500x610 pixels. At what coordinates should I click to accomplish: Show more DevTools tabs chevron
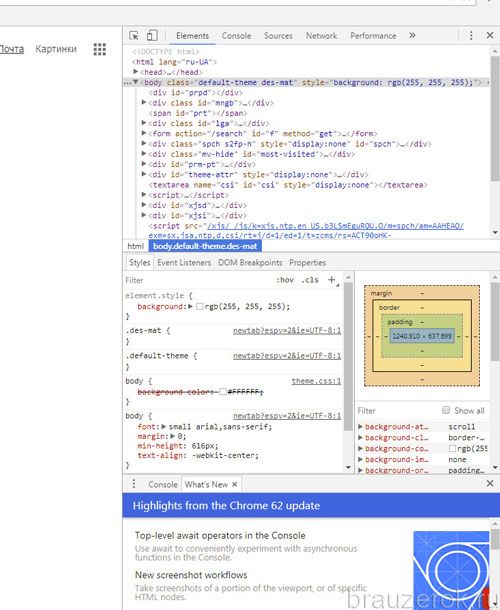pos(412,36)
